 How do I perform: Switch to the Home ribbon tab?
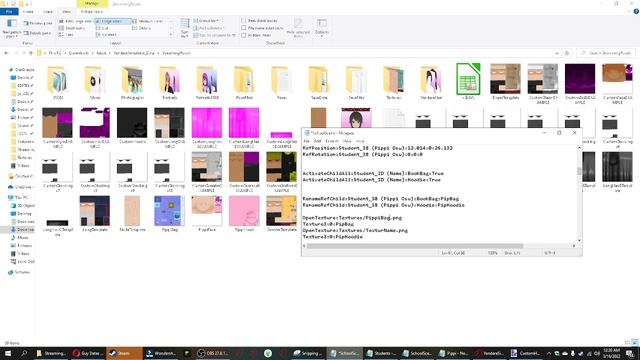click(28, 11)
